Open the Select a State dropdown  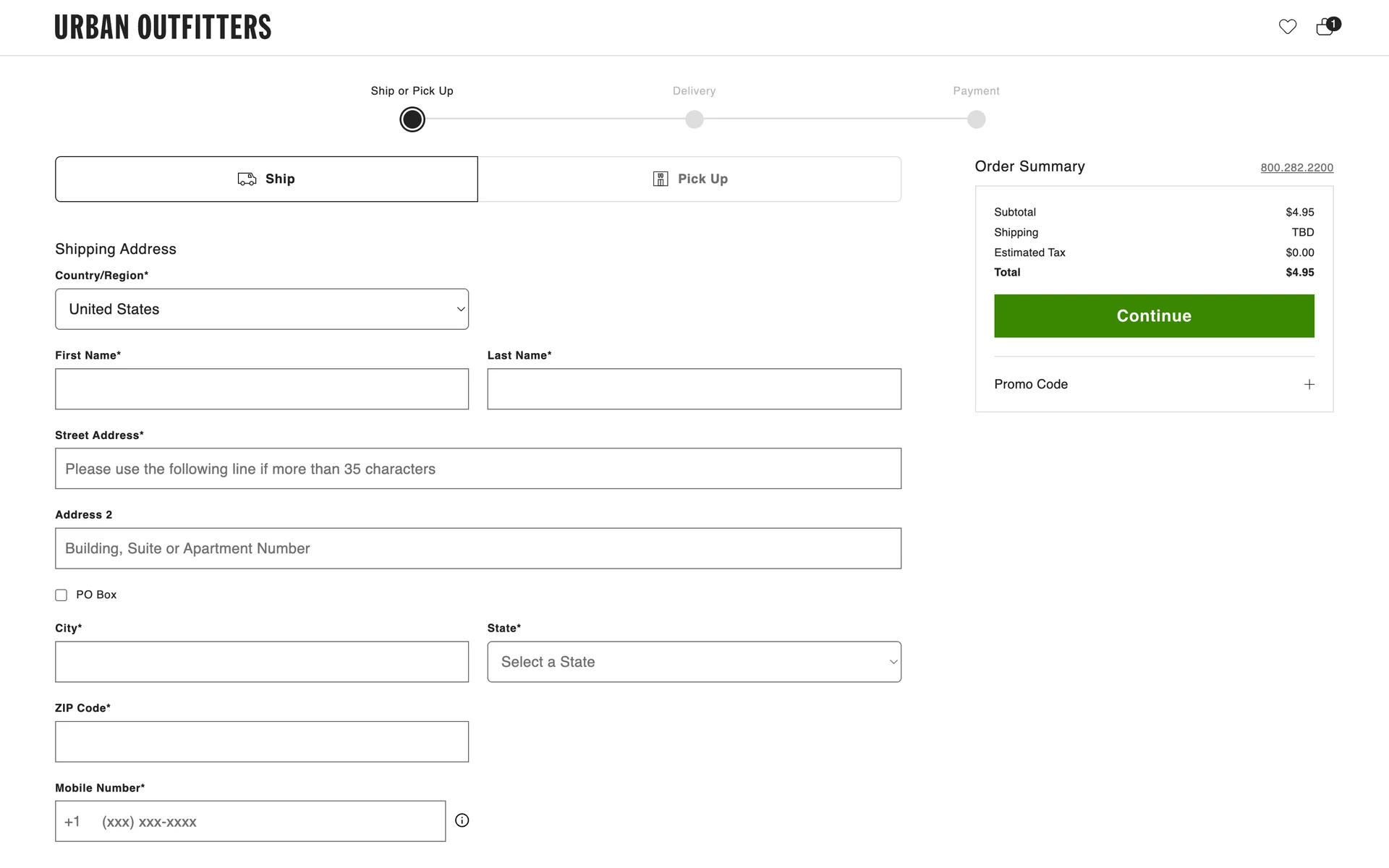(694, 662)
